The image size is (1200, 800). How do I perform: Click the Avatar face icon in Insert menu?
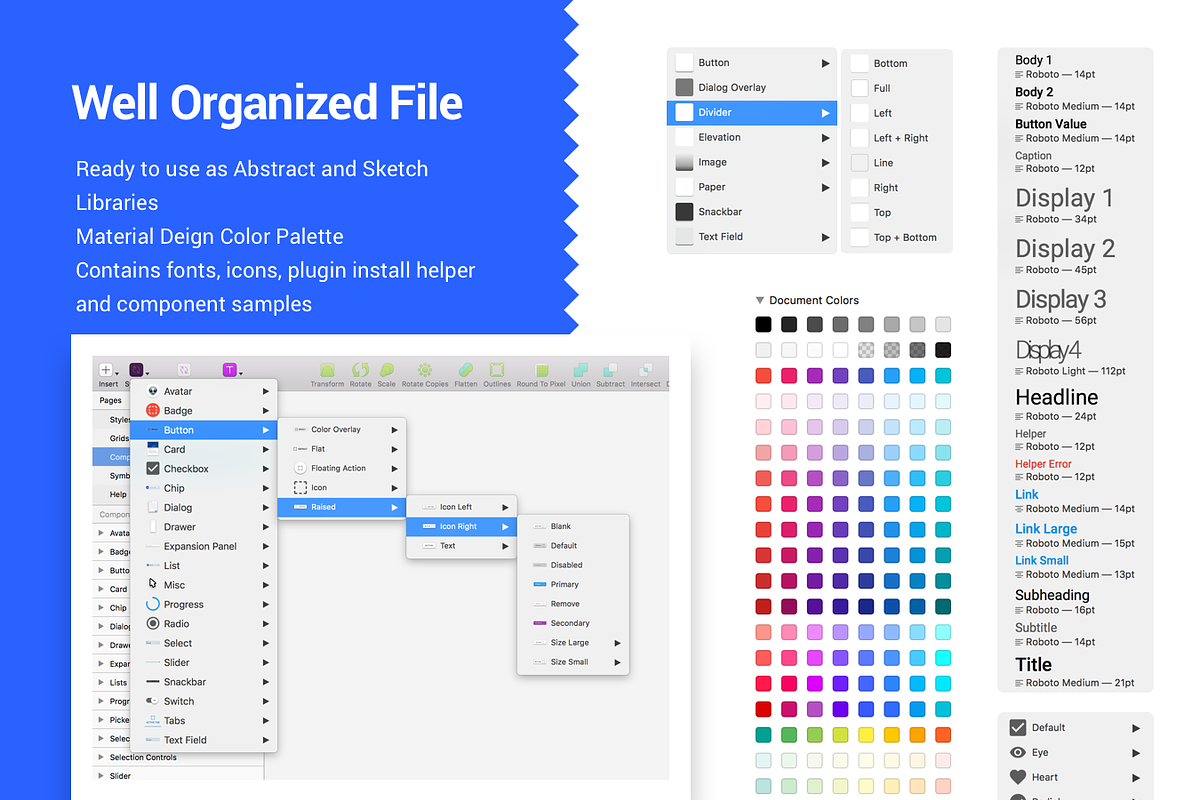pos(153,391)
